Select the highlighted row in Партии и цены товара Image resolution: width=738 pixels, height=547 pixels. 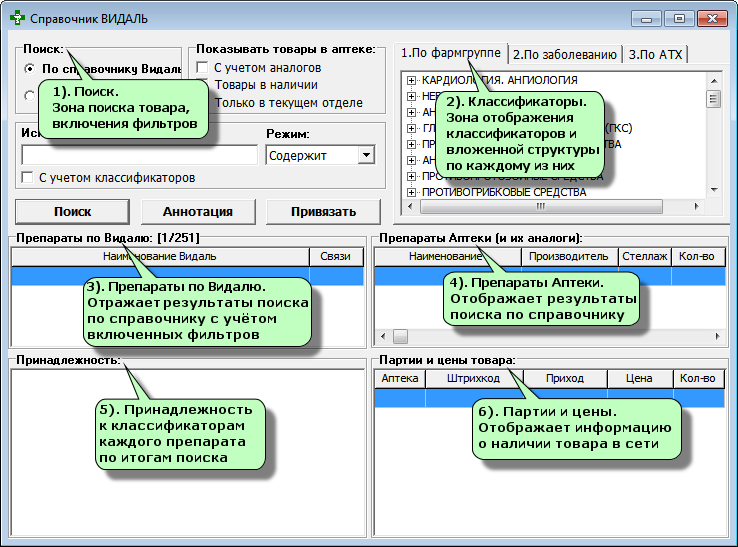(549, 398)
